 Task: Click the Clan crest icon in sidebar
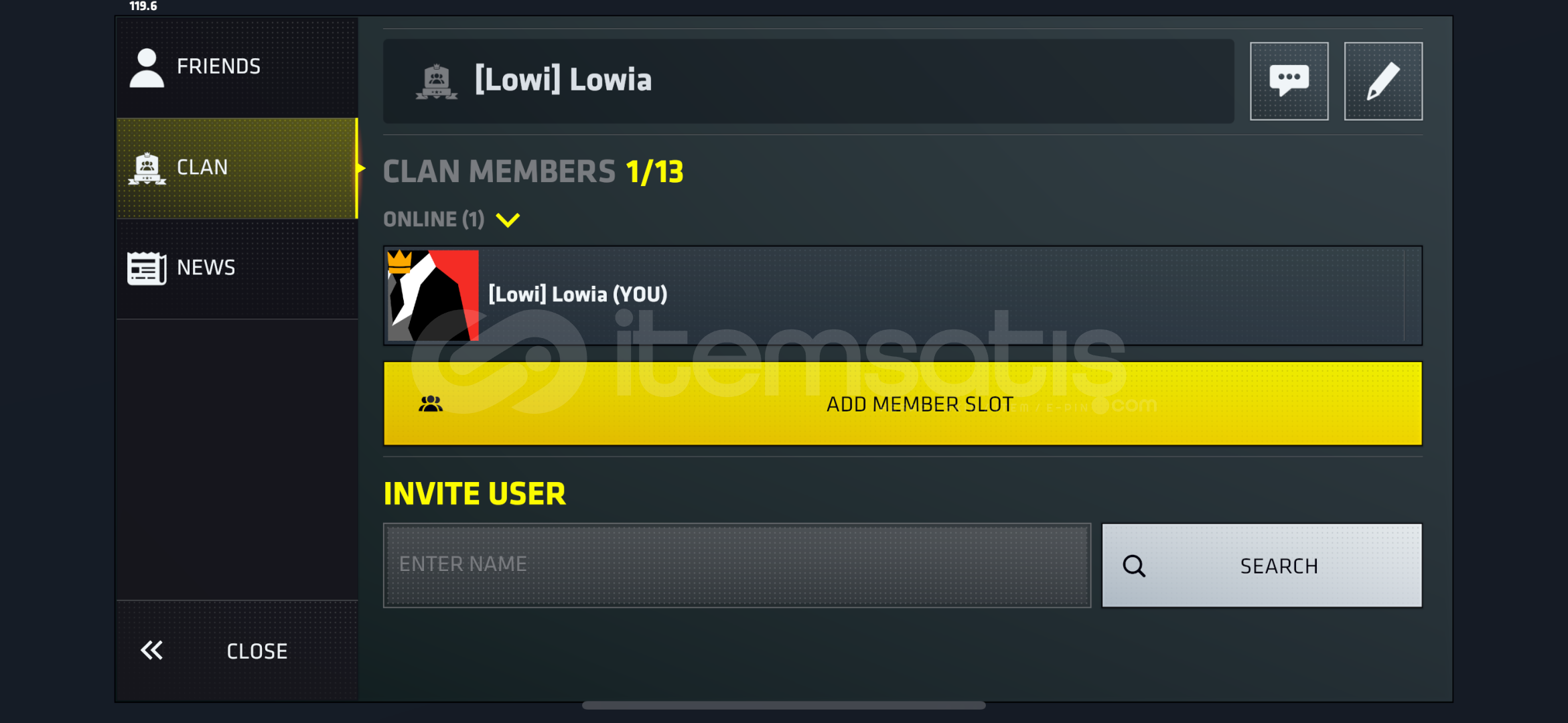pos(147,169)
